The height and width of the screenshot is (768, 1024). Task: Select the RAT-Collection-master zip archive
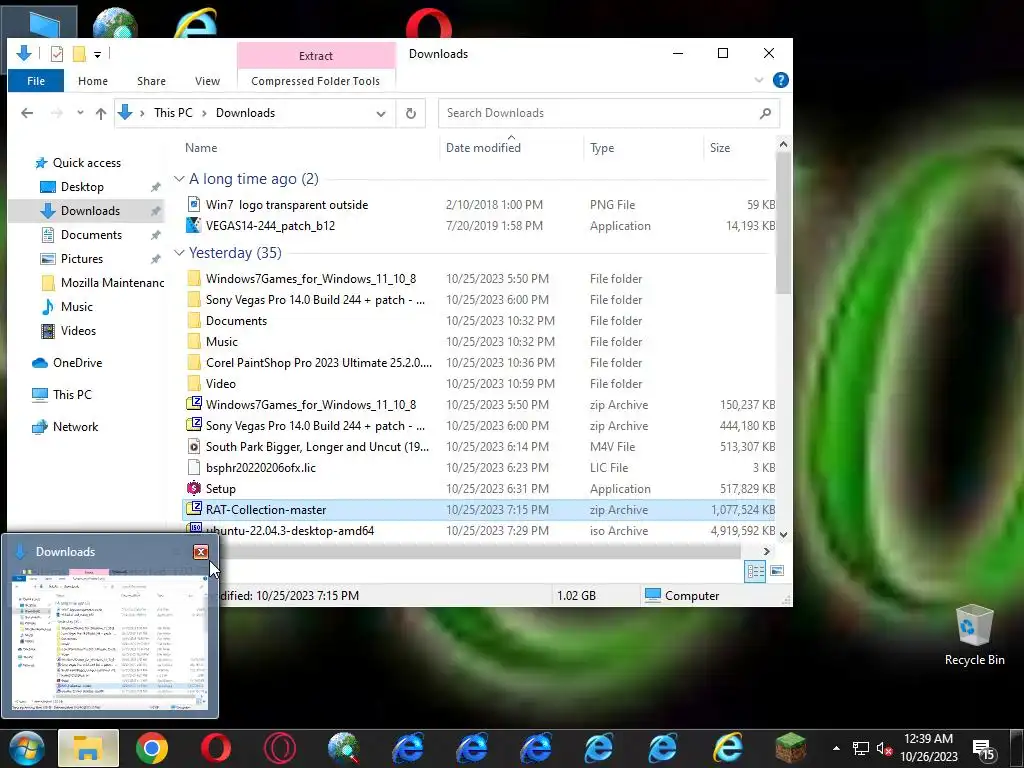pyautogui.click(x=266, y=509)
